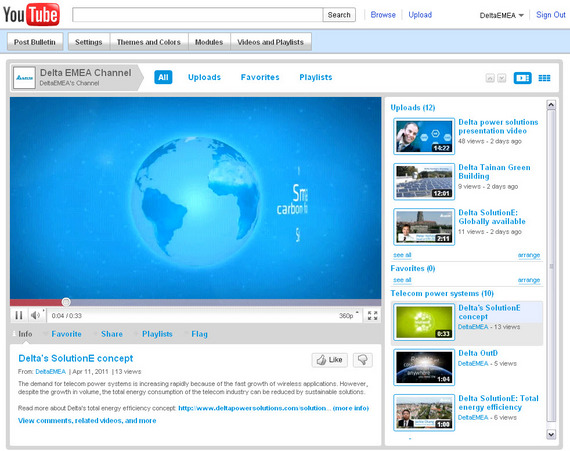Click the video progress bar handle
The image size is (570, 451).
coord(66,302)
